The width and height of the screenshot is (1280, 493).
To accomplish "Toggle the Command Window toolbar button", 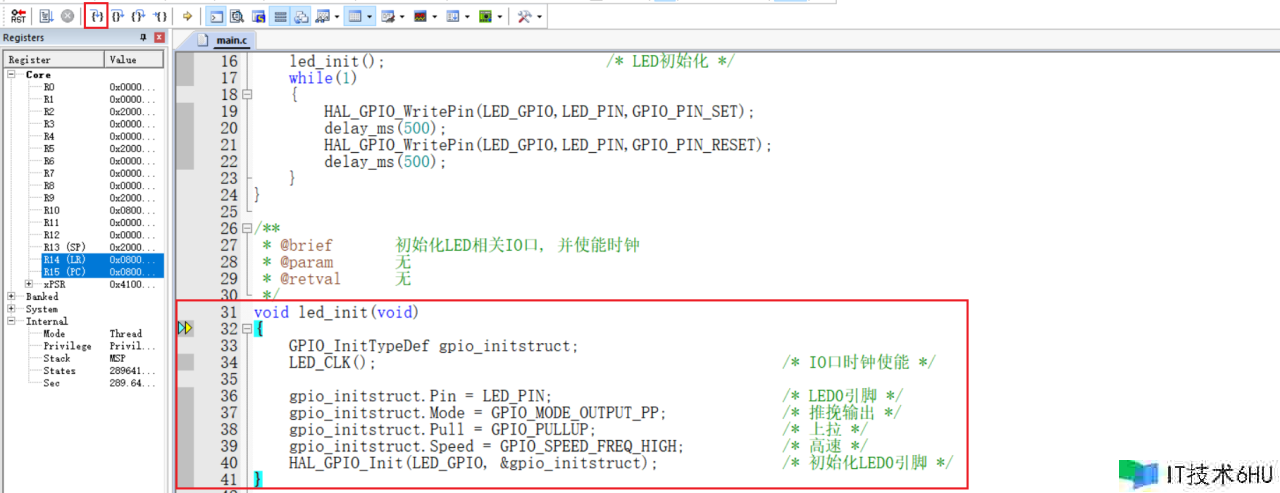I will tap(215, 16).
